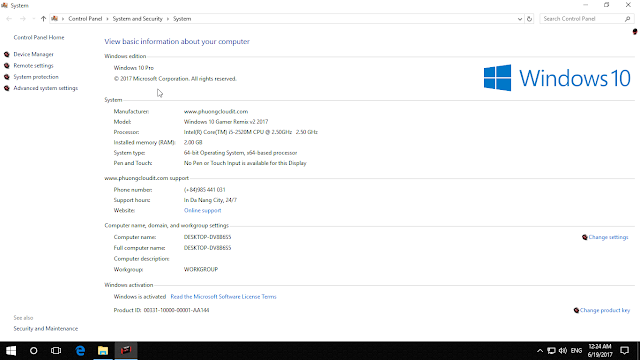
Task: Open Advanced system settings
Action: click(45, 88)
